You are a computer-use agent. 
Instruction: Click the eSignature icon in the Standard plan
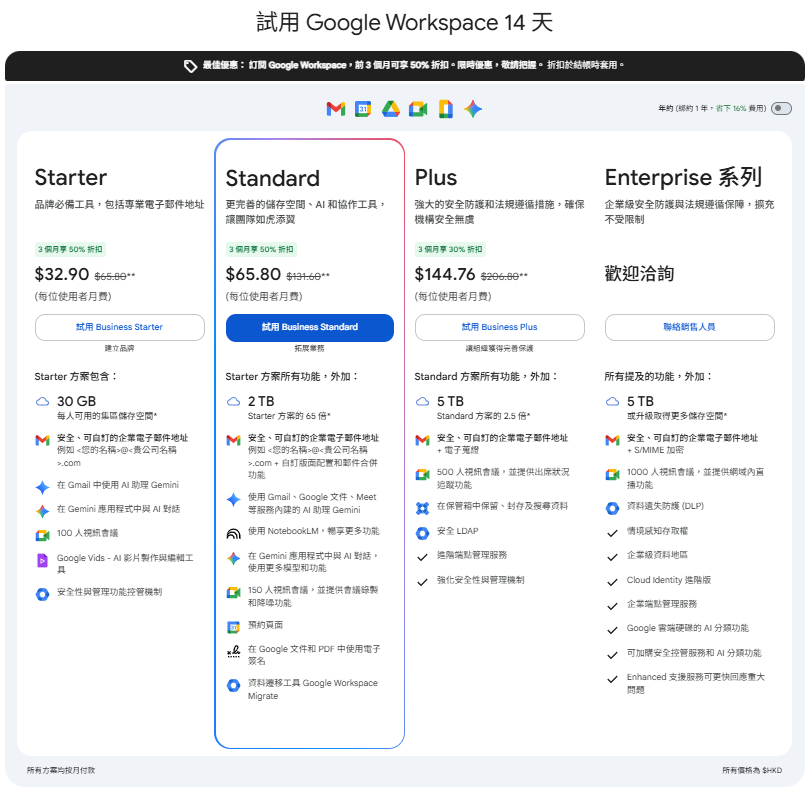click(233, 653)
